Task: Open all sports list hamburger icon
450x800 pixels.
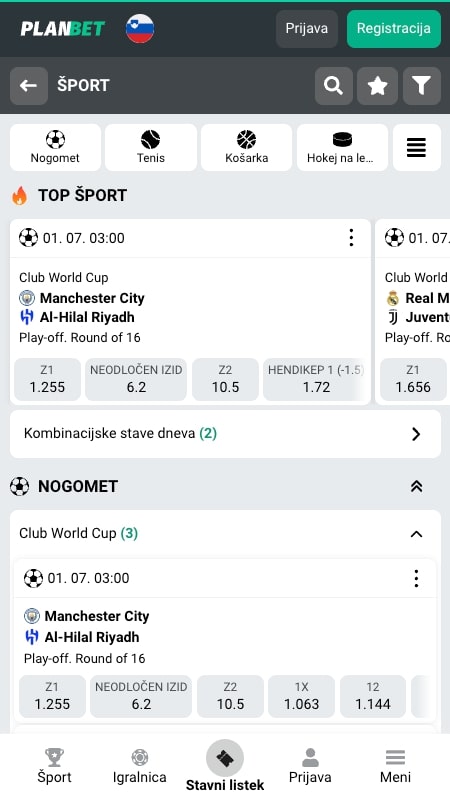Action: (416, 147)
